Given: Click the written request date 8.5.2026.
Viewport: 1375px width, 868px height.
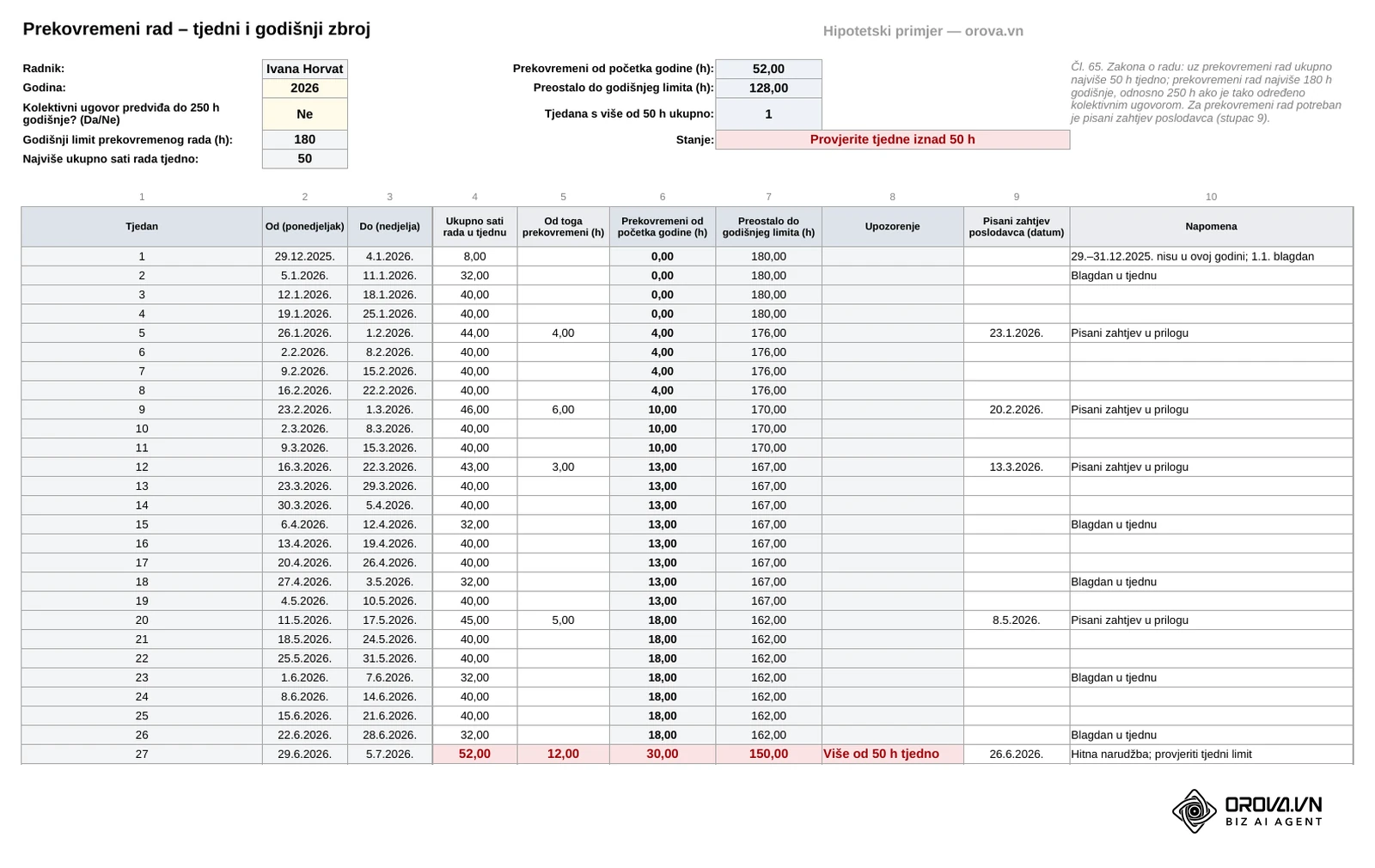Looking at the screenshot, I should [1016, 620].
